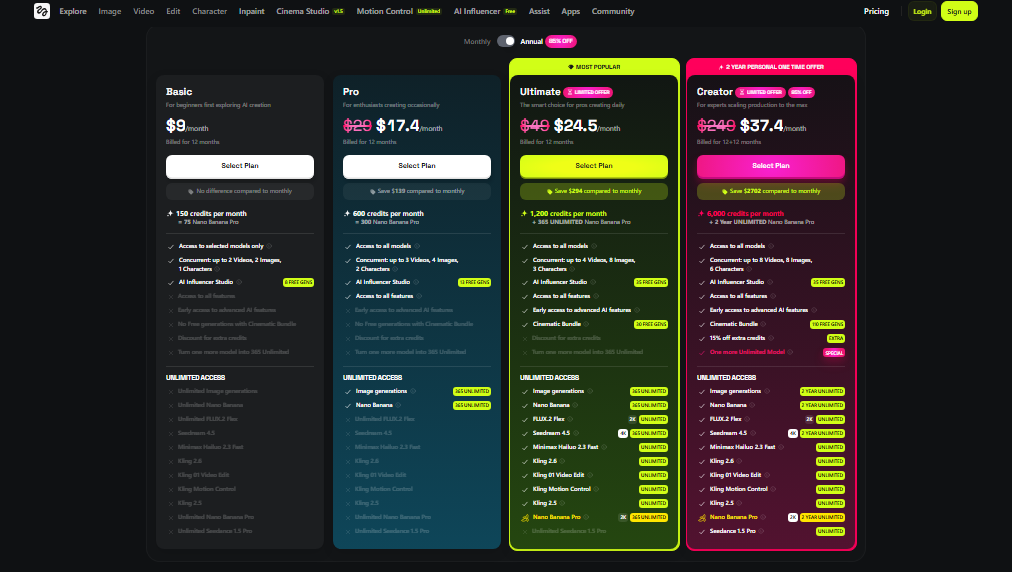Image resolution: width=1012 pixels, height=572 pixels.
Task: Click info icon next to Creator '15% off extra credits'
Action: point(771,338)
